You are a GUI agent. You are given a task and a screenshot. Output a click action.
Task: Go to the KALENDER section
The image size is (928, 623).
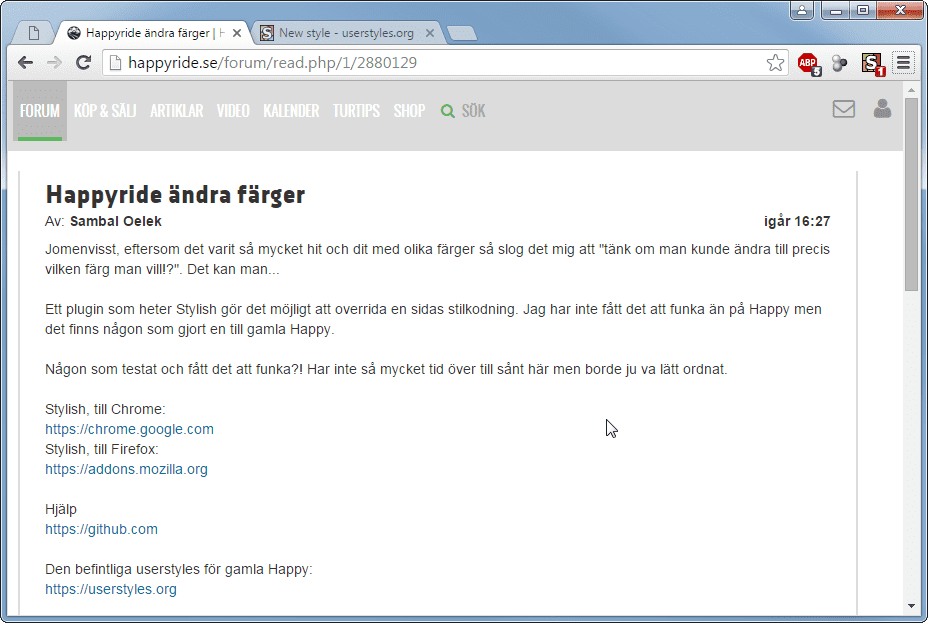[291, 111]
